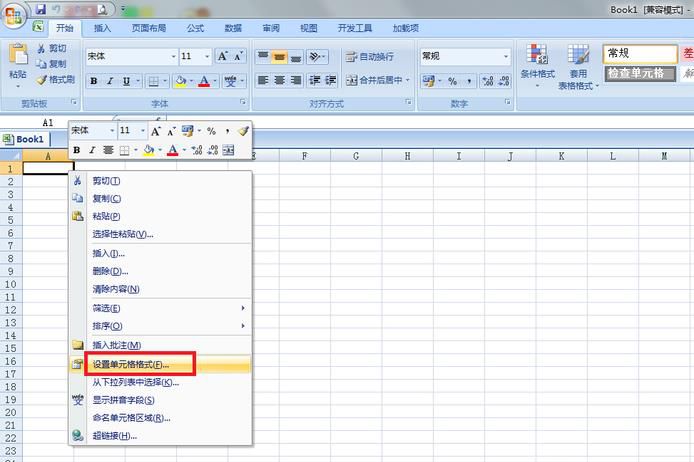Apply ribbon red font color
The image size is (694, 462).
pyautogui.click(x=204, y=81)
